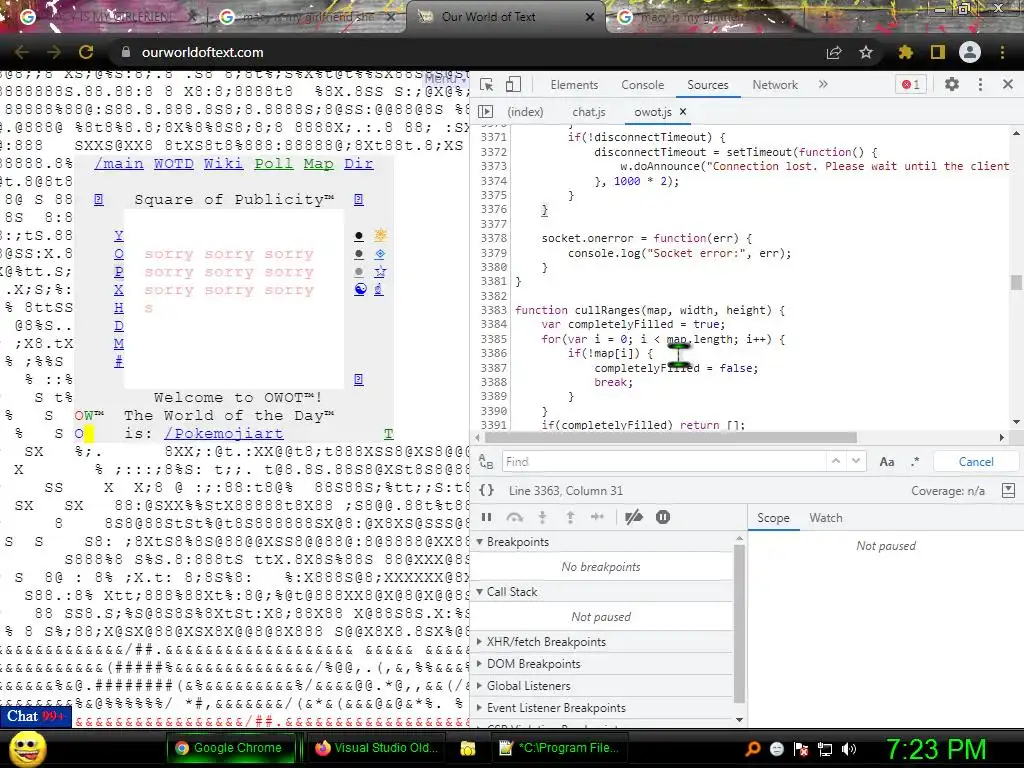Viewport: 1024px width, 768px height.
Task: Click the address bar URL ourworldoftext.com
Action: (x=202, y=52)
